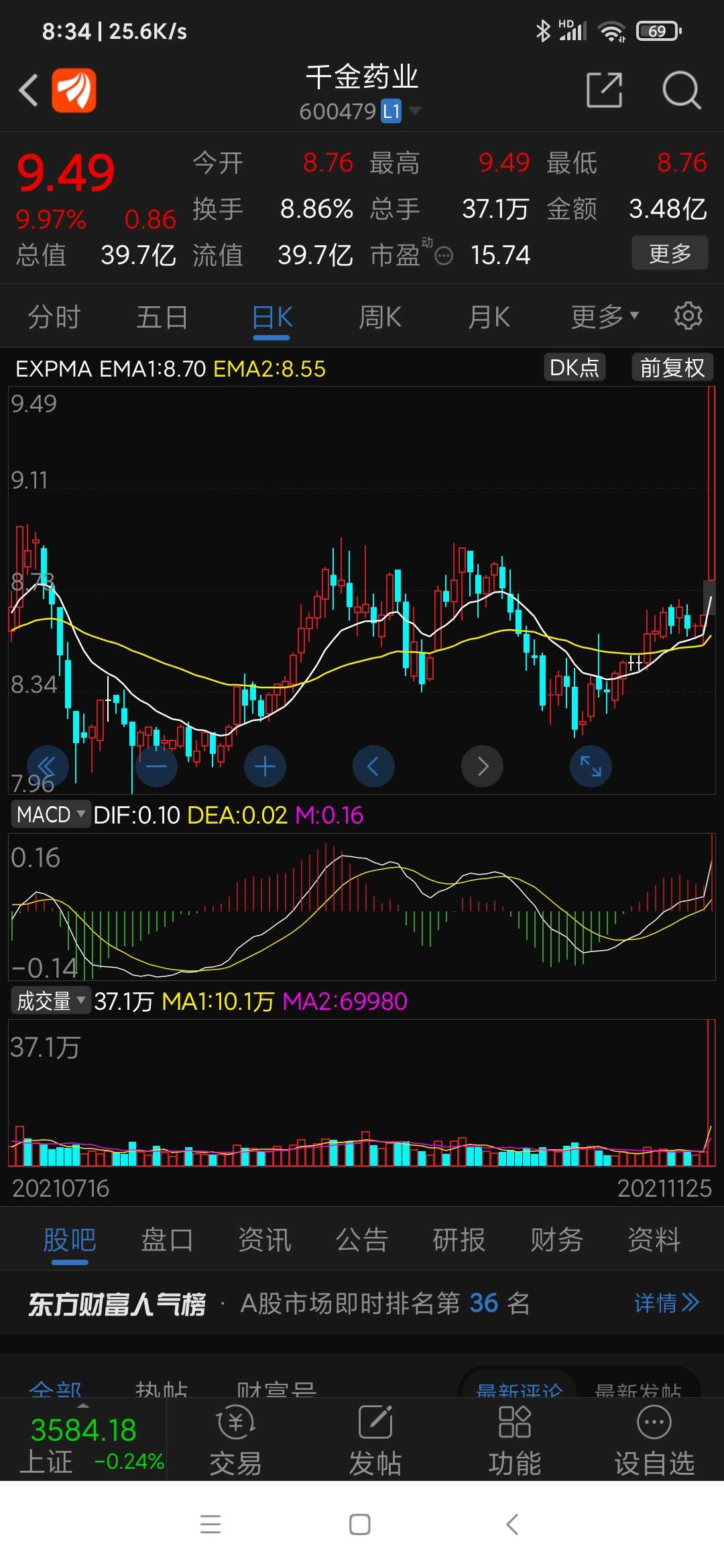Tap the orange Eastmoney app logo
The image size is (724, 1568).
tap(74, 90)
